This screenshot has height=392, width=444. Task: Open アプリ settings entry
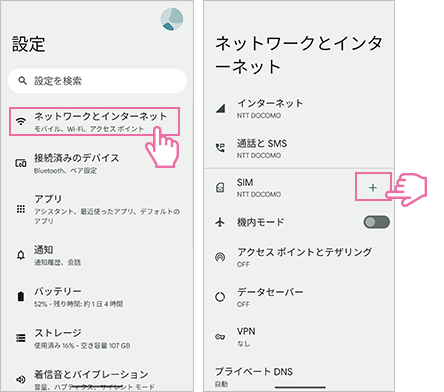point(97,209)
